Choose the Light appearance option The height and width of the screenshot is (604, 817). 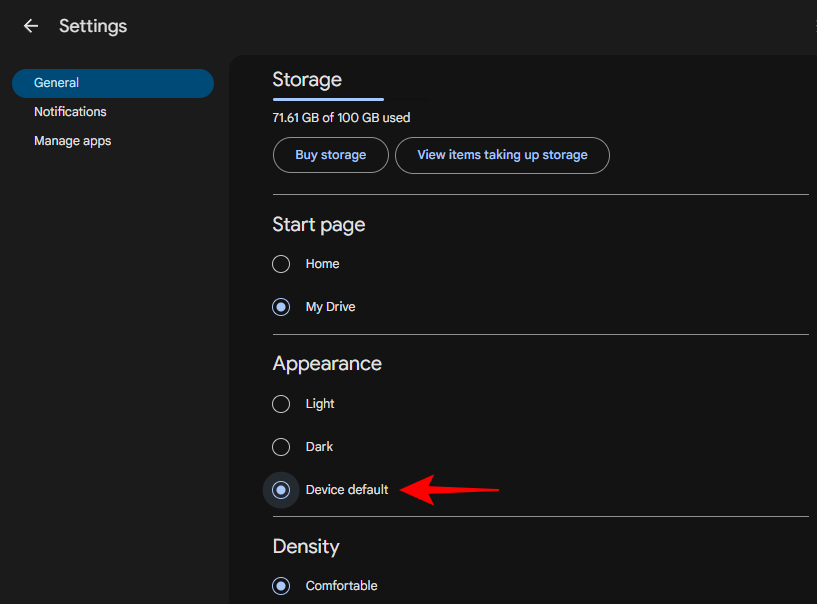tap(281, 404)
